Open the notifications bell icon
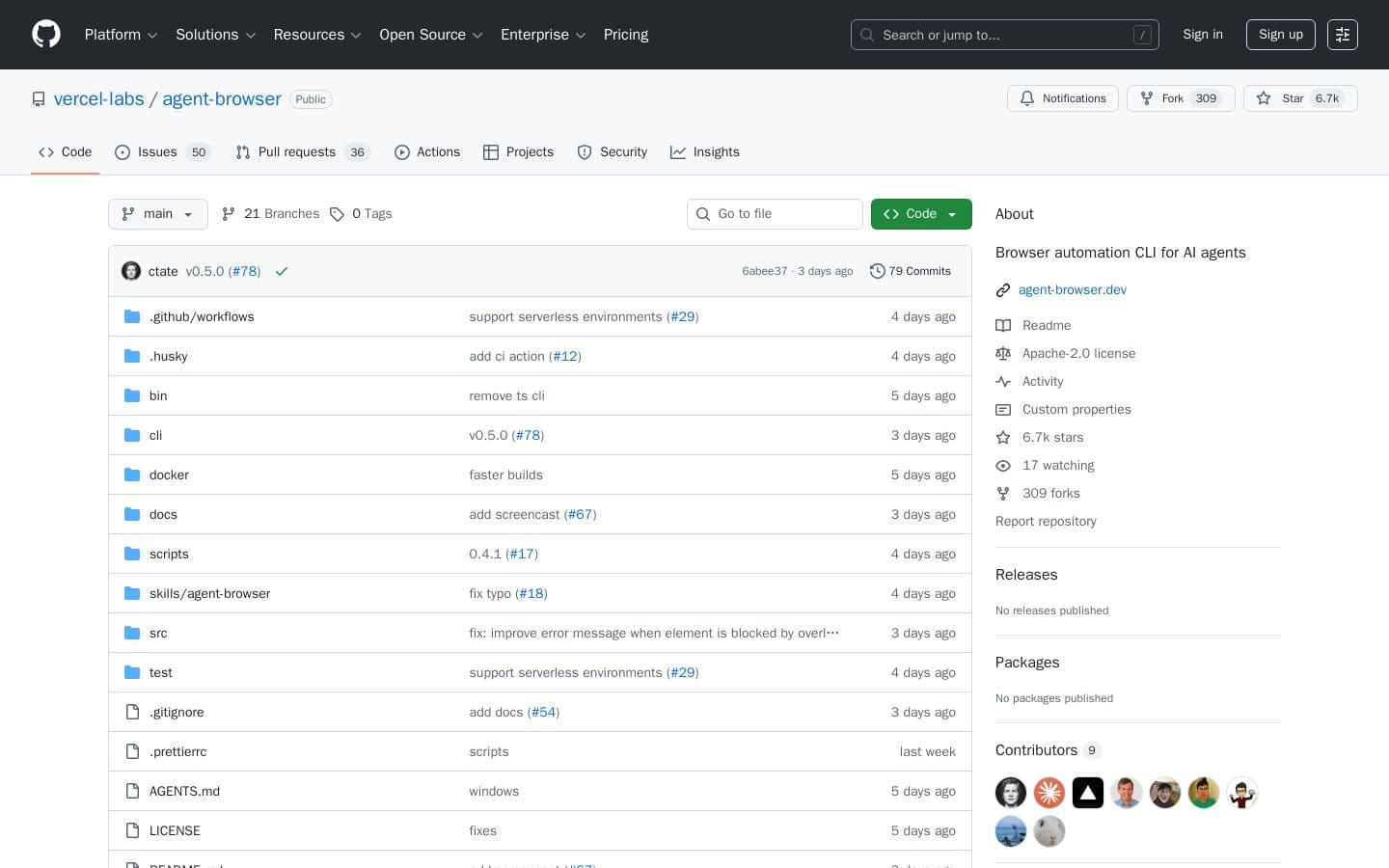 tap(1028, 98)
